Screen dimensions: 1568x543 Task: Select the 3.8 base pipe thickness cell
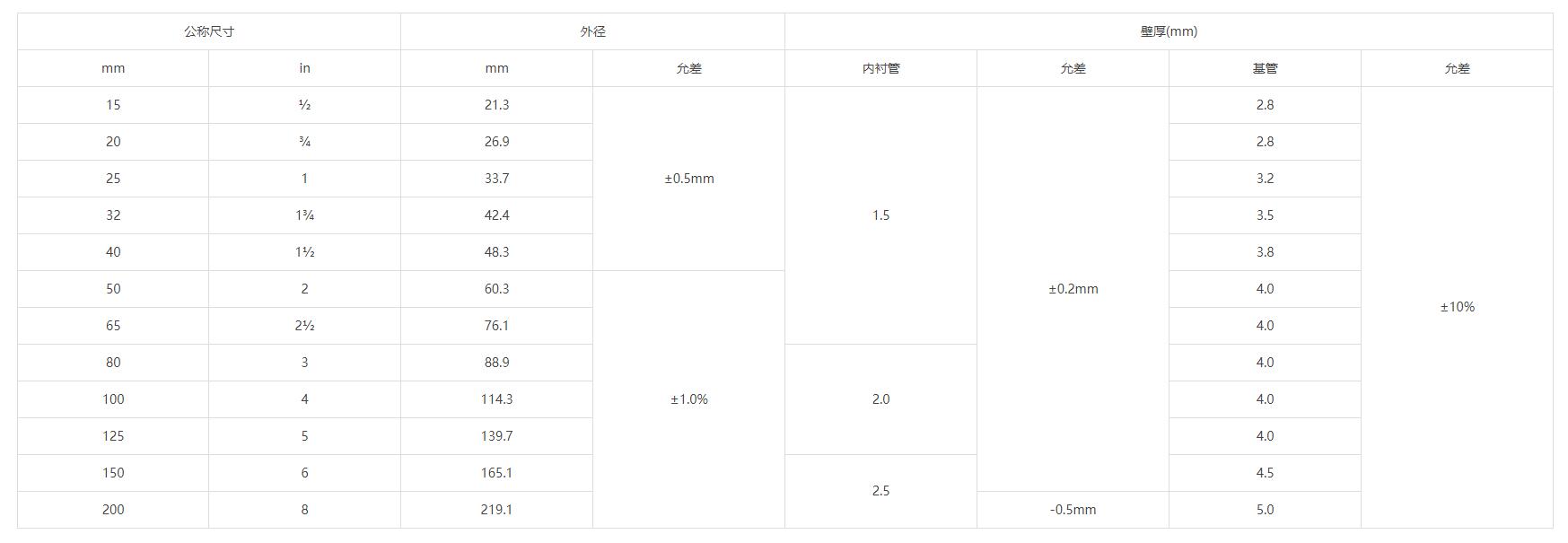pos(1265,252)
